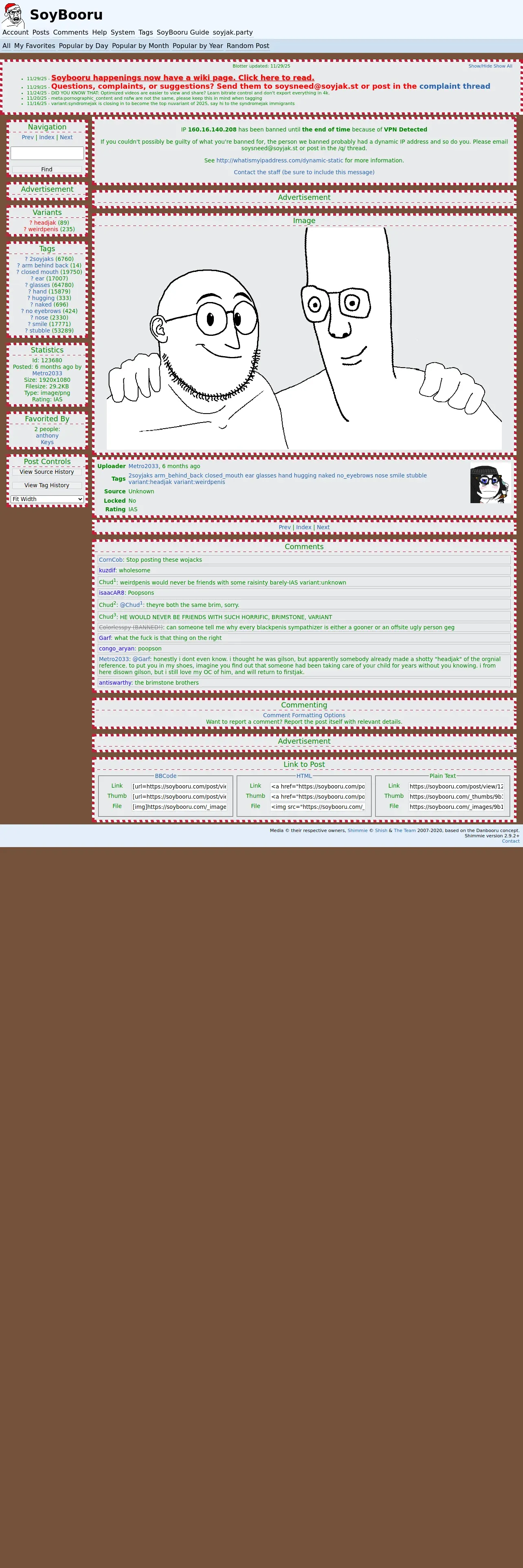523x1568 pixels.
Task: Open isaacAR8's commenter profile
Action: (112, 593)
